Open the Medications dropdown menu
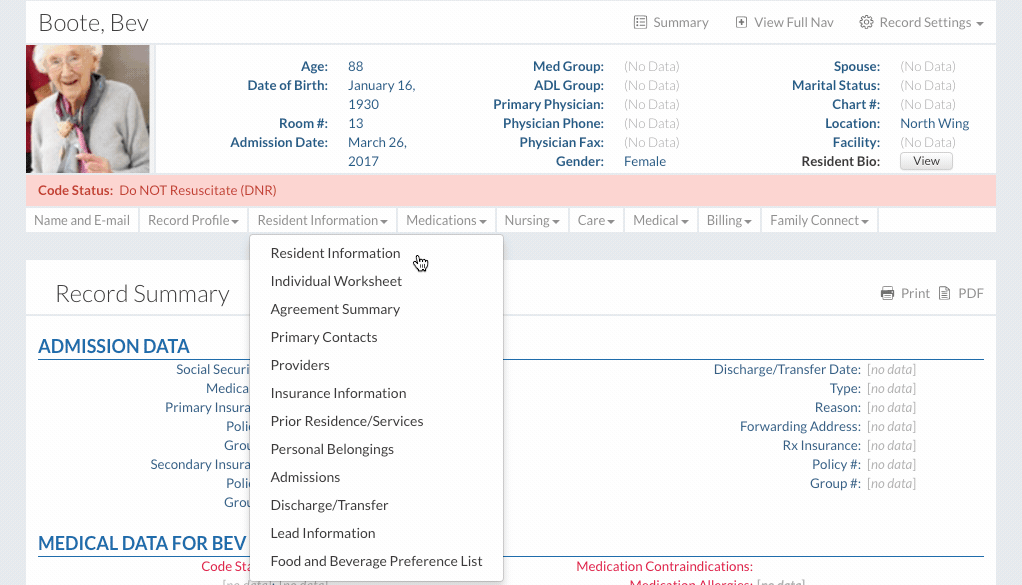Image resolution: width=1022 pixels, height=585 pixels. 446,220
